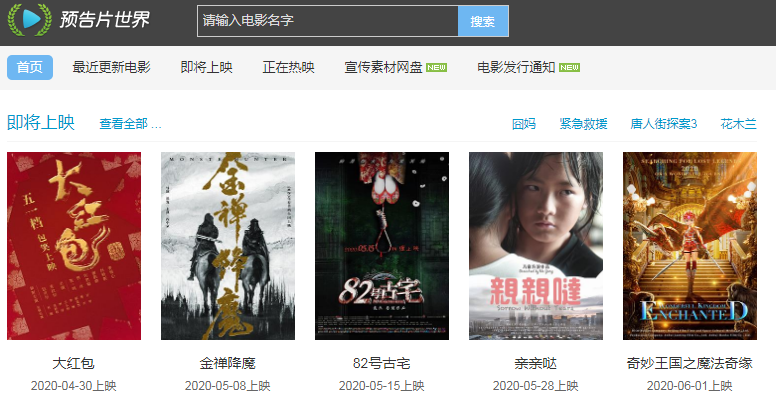The height and width of the screenshot is (404, 776).
Task: Open the 金禅降魔 movie poster
Action: click(x=228, y=246)
